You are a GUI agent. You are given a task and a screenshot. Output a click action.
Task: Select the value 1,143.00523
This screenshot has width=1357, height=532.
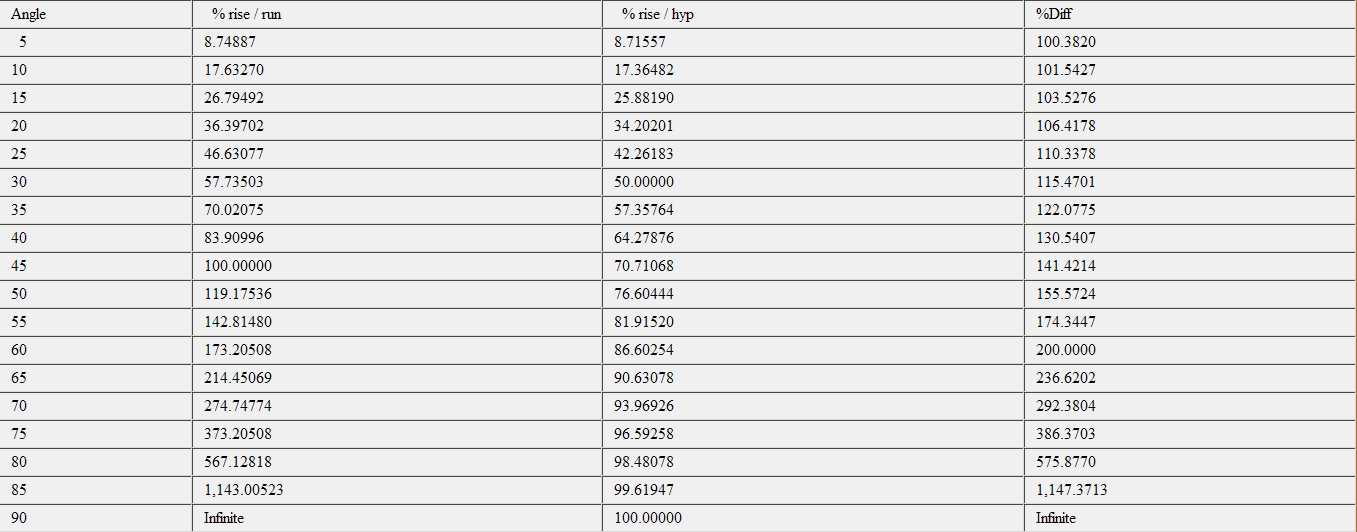click(397, 490)
